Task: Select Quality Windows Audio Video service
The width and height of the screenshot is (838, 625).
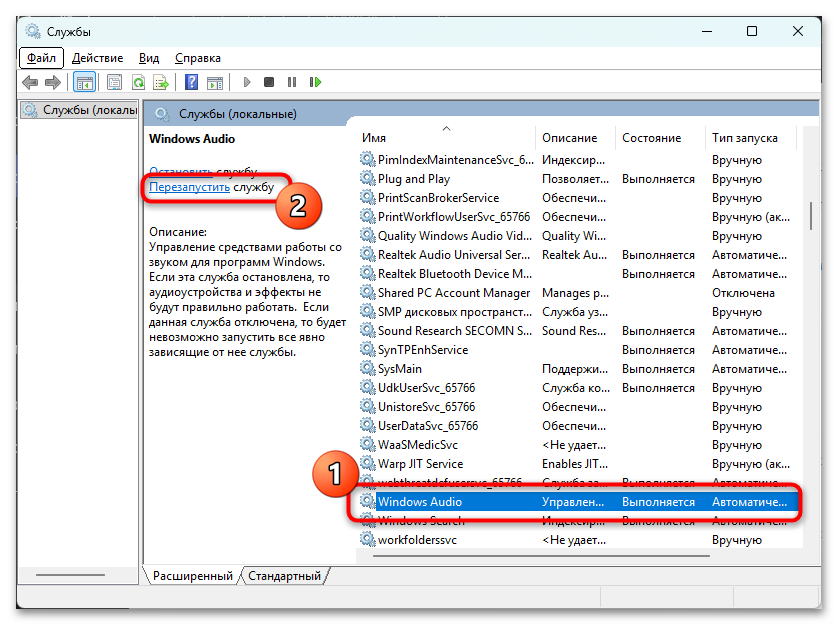Action: point(579,236)
